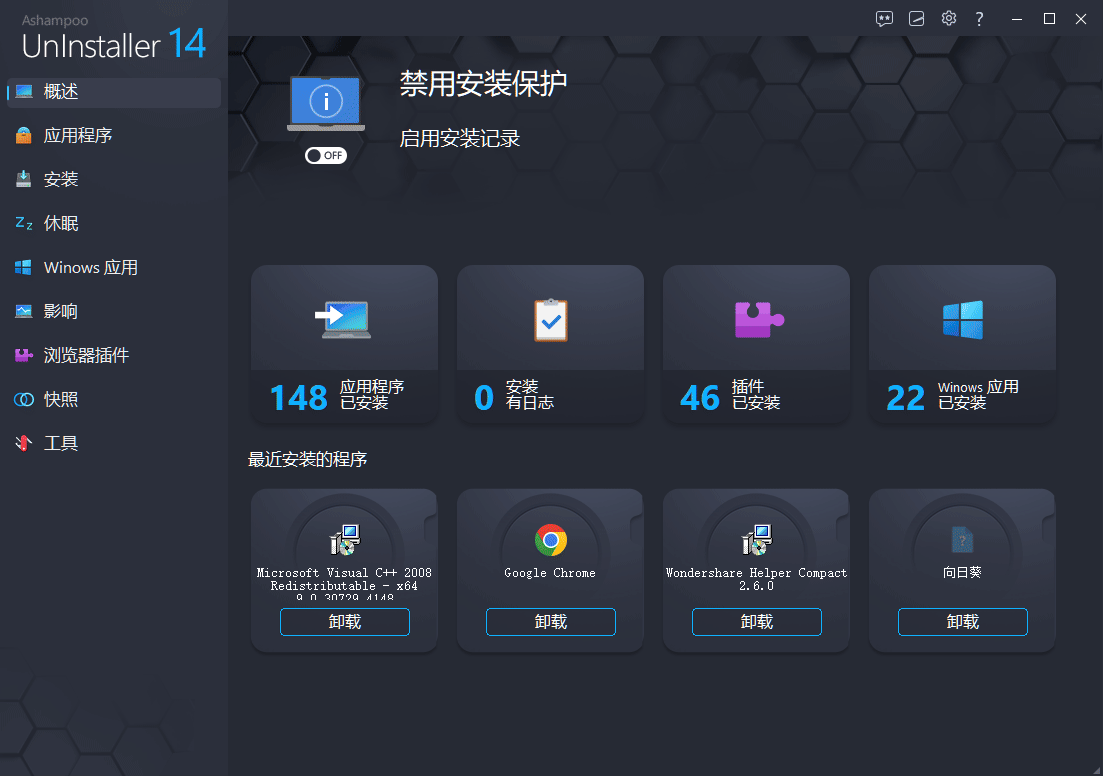The width and height of the screenshot is (1103, 776).
Task: Click the 禁用安装保护 heading
Action: [x=483, y=84]
